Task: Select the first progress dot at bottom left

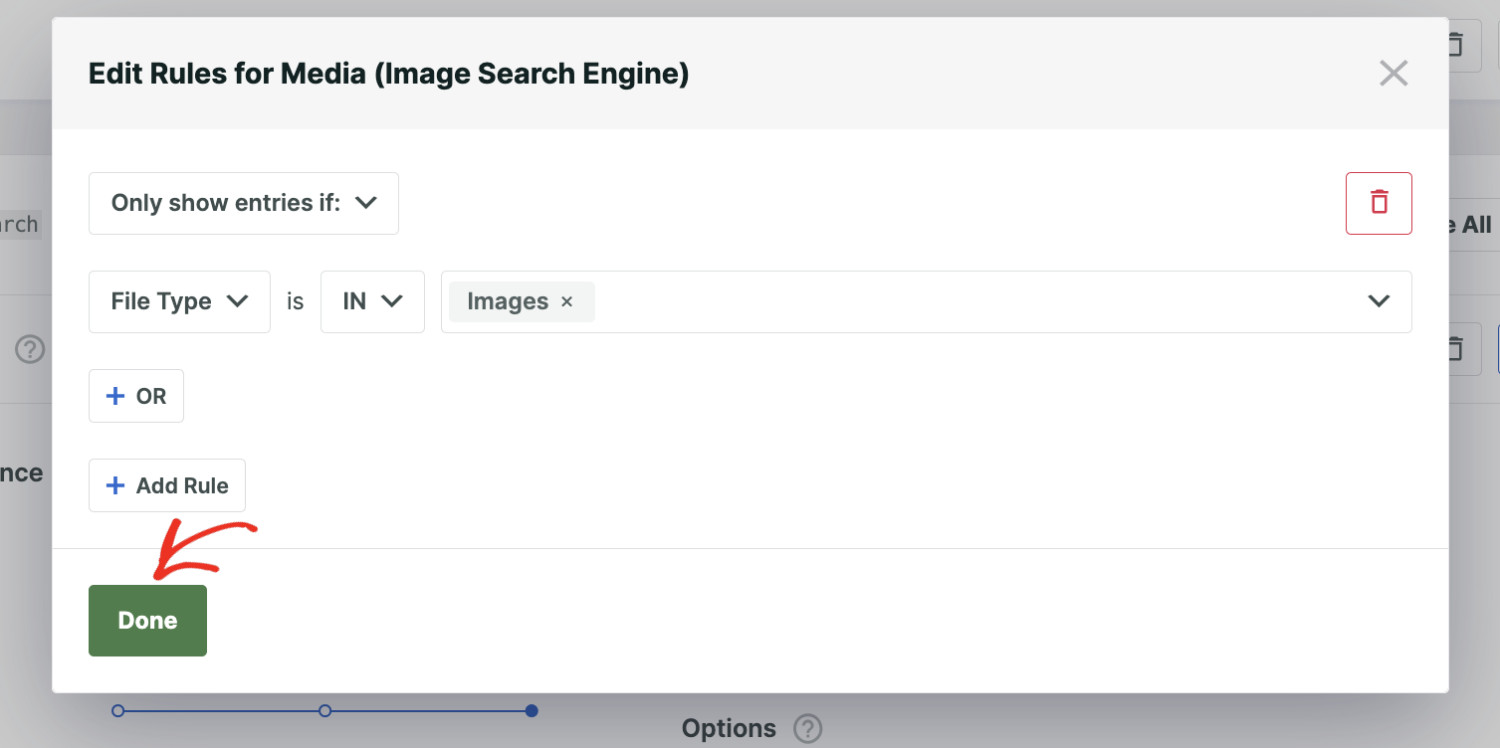Action: pyautogui.click(x=118, y=710)
